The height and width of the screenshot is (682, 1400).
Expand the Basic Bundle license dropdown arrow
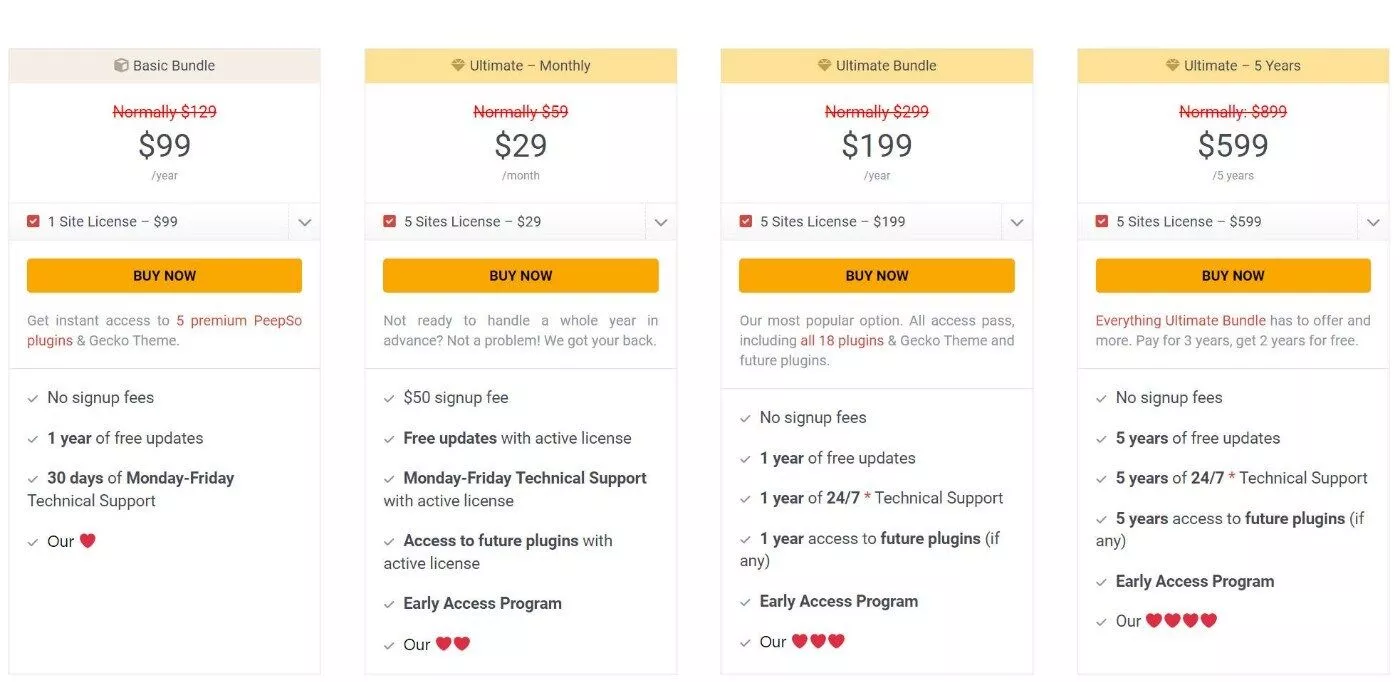pos(305,222)
